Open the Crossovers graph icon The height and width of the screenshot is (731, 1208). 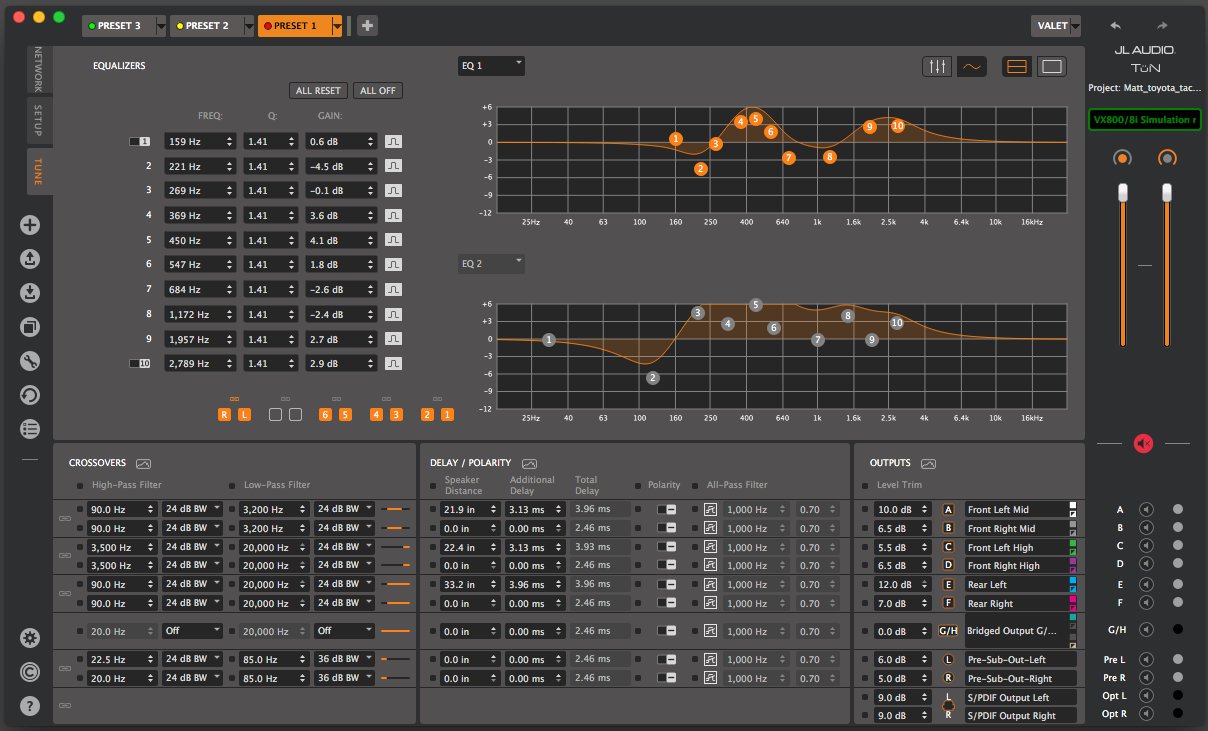[143, 464]
